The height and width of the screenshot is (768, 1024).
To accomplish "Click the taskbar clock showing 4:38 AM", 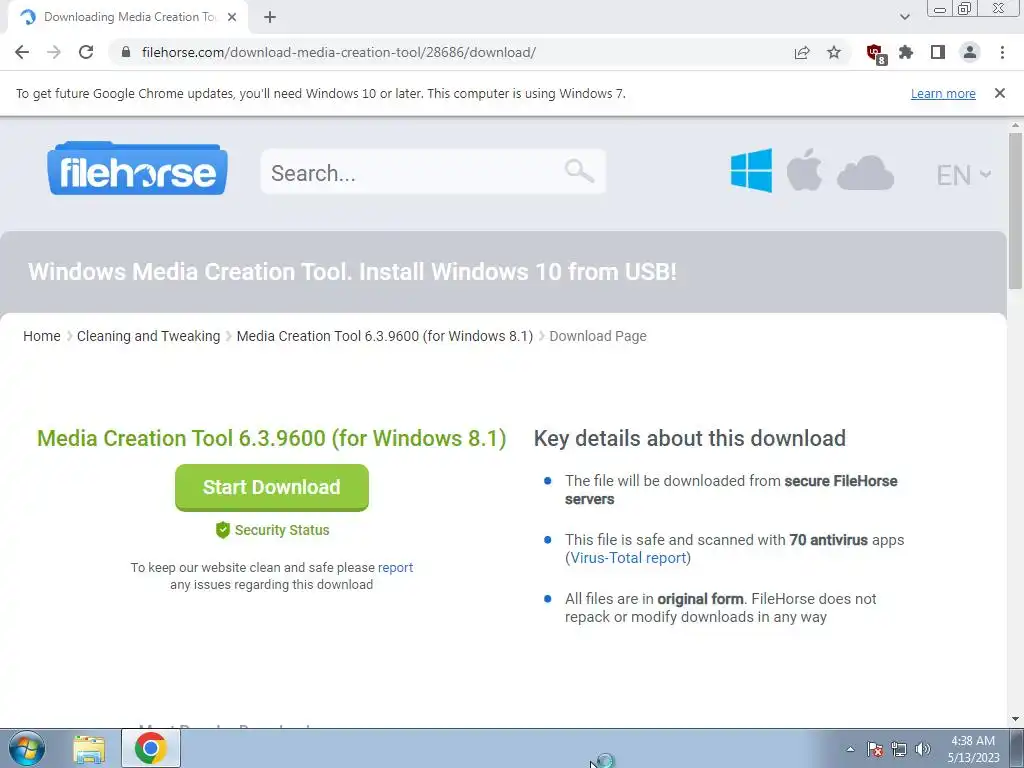I will pos(973,749).
